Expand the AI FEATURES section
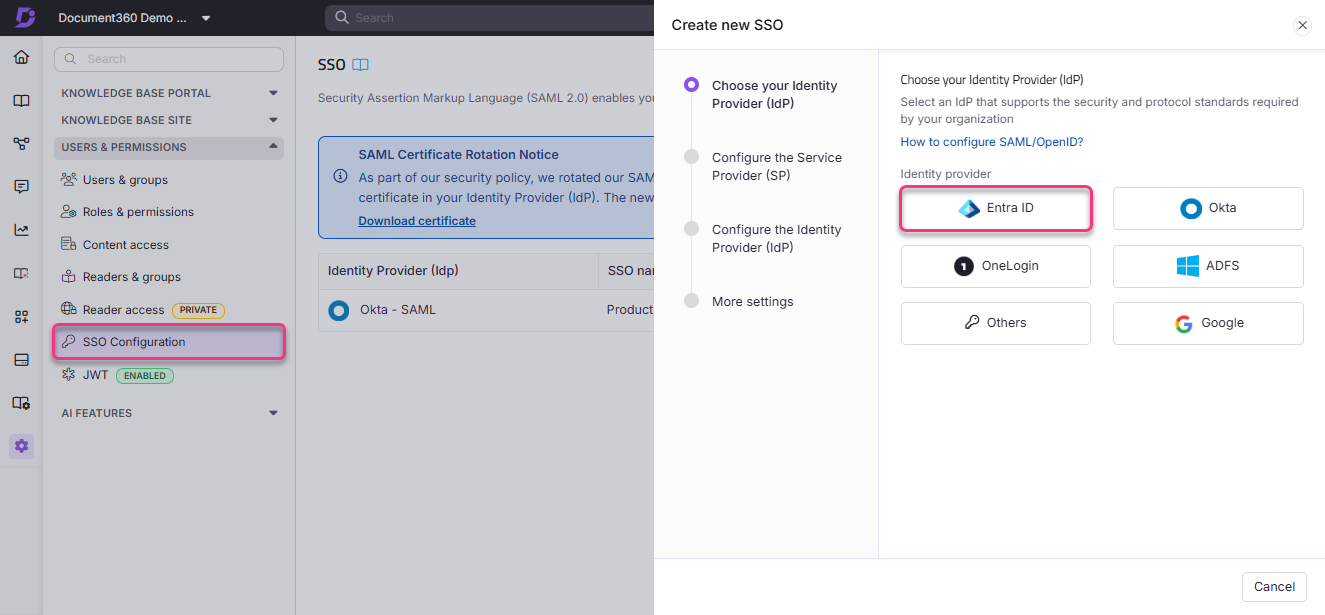Image resolution: width=1325 pixels, height=615 pixels. point(272,412)
